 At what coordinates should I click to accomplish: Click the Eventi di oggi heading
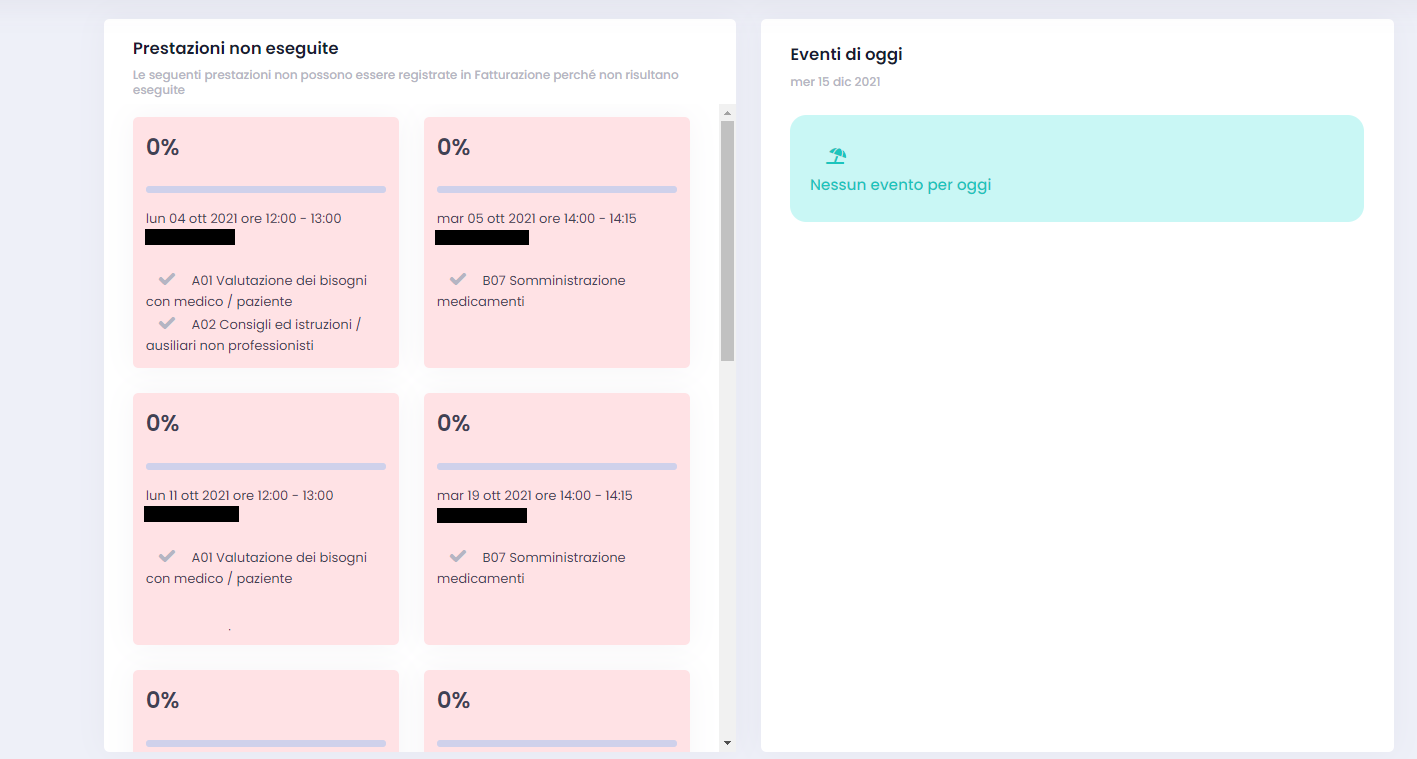click(846, 54)
